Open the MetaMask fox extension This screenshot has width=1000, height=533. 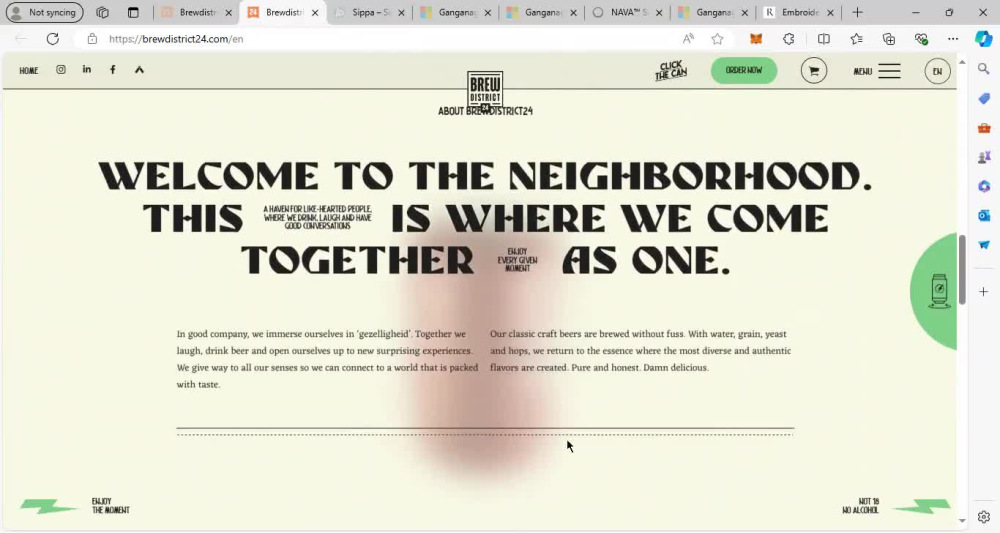(x=756, y=39)
